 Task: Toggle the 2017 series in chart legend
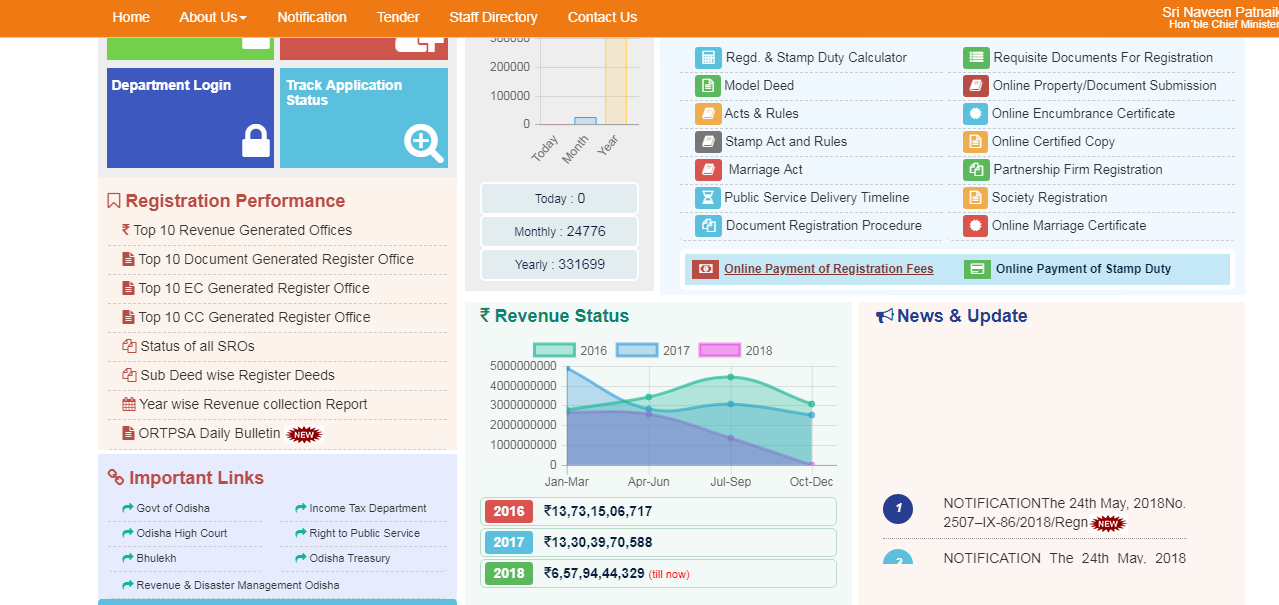pos(636,351)
